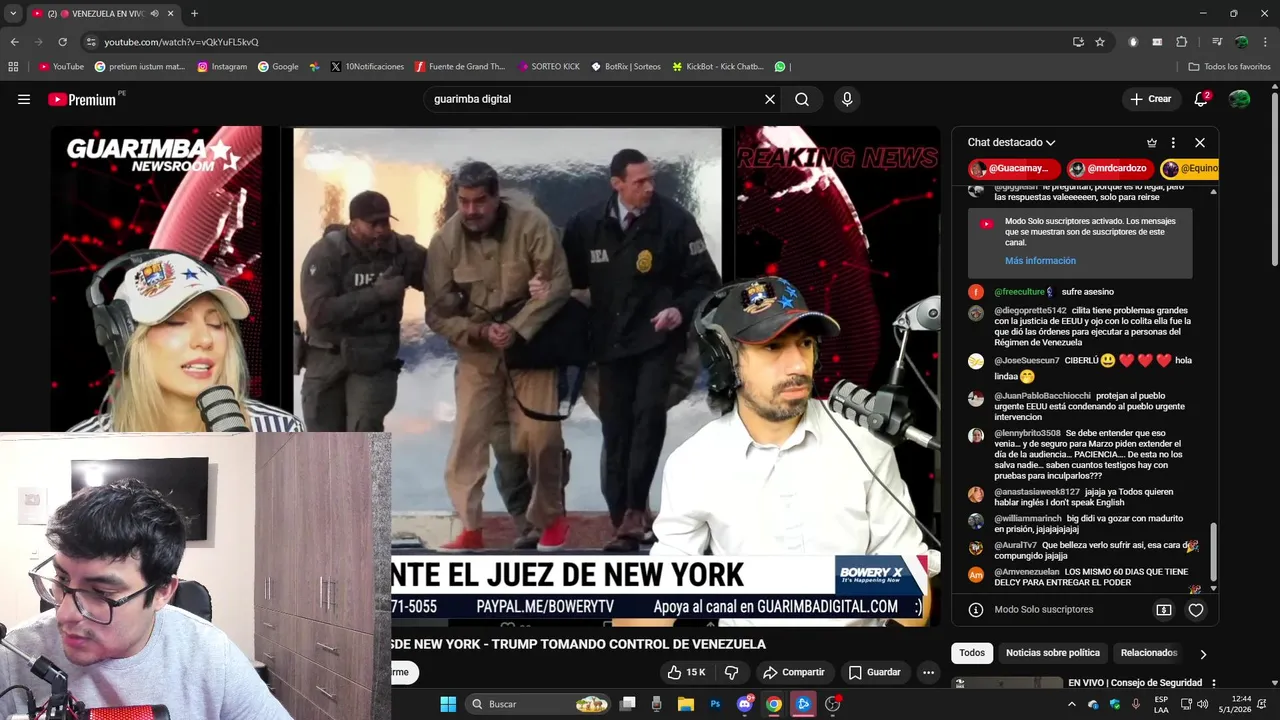The width and height of the screenshot is (1280, 720).
Task: Open the bookmarks bar apps grid
Action: (13, 67)
